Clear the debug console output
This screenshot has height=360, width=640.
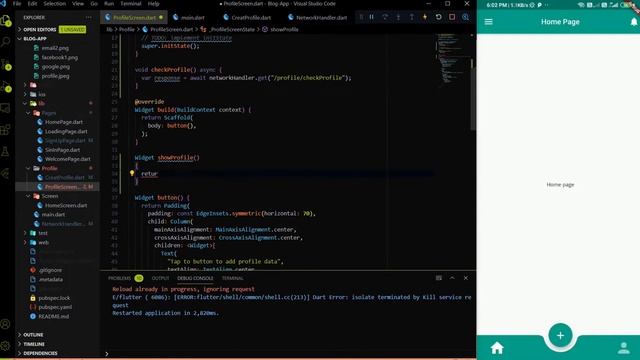439,278
